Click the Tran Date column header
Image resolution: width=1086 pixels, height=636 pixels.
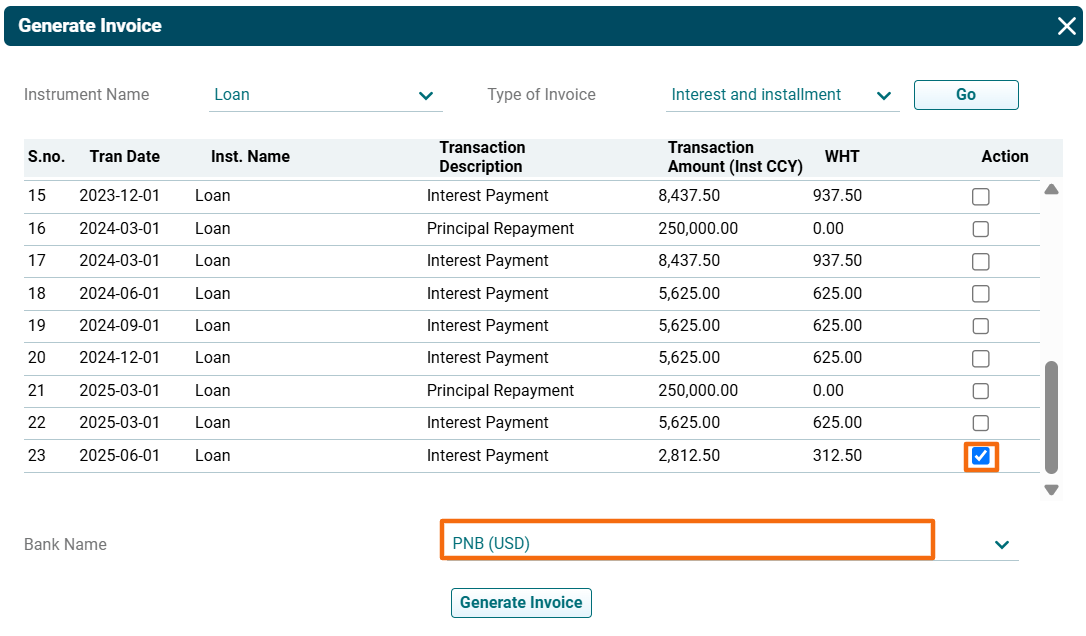(124, 157)
